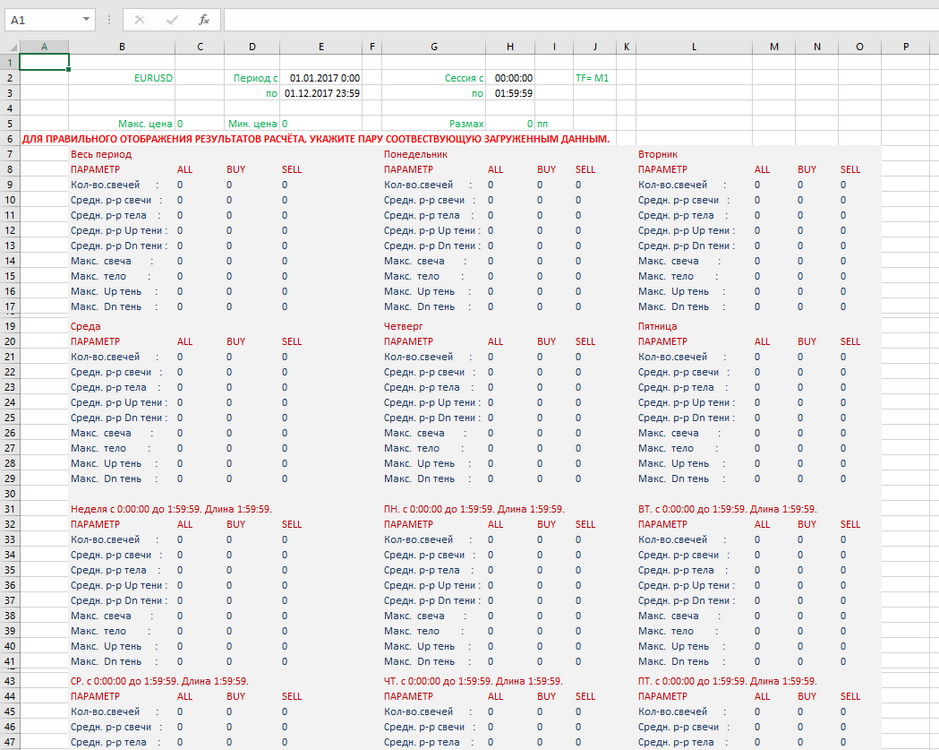Select column P header
939x750 pixels.
click(x=905, y=47)
